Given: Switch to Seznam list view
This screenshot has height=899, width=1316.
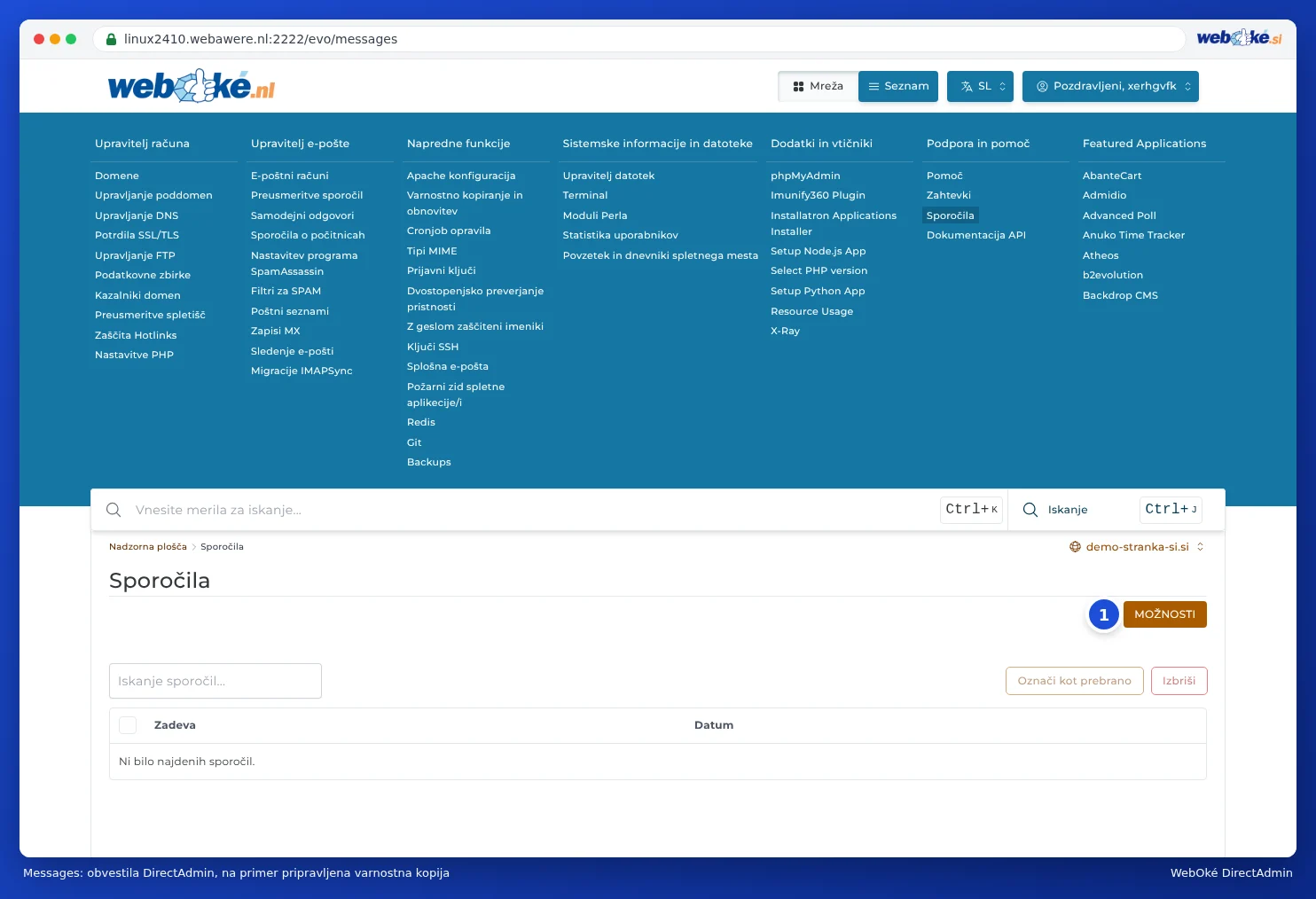Looking at the screenshot, I should 898,86.
